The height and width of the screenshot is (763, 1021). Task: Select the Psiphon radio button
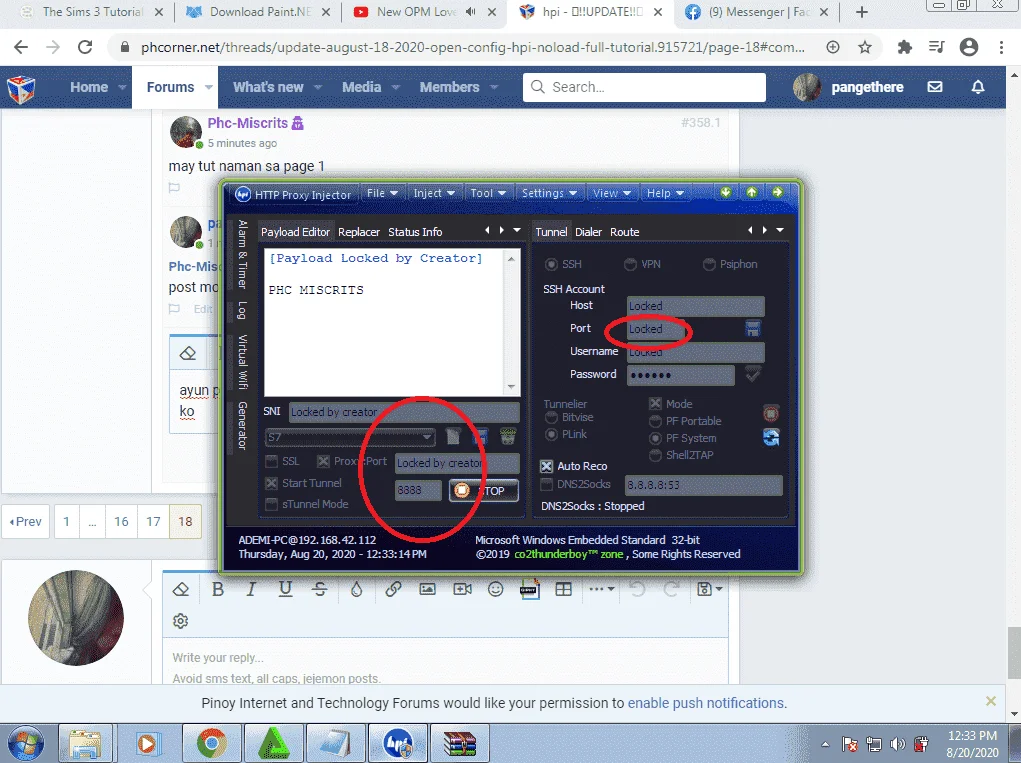709,264
